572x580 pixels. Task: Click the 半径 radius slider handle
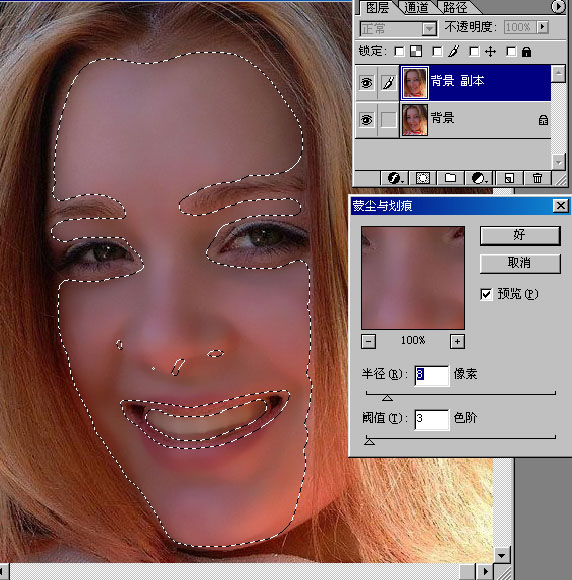[387, 398]
